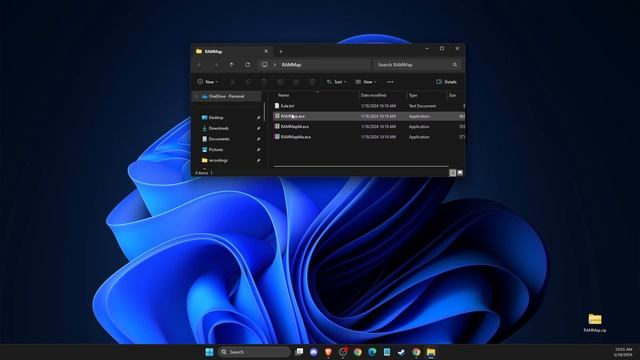The image size is (640, 360).
Task: Open Desktop in the sidebar
Action: (216, 118)
